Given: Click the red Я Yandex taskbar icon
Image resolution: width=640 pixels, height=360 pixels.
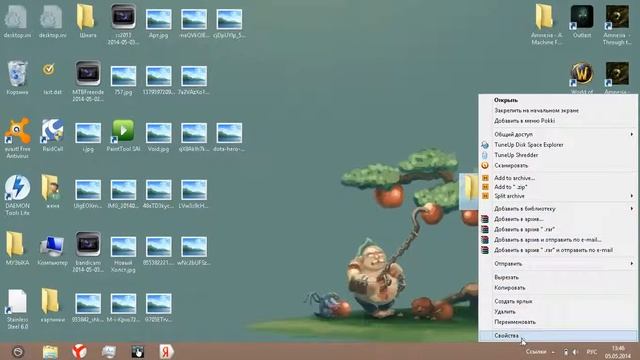Looking at the screenshot, I should [x=166, y=351].
